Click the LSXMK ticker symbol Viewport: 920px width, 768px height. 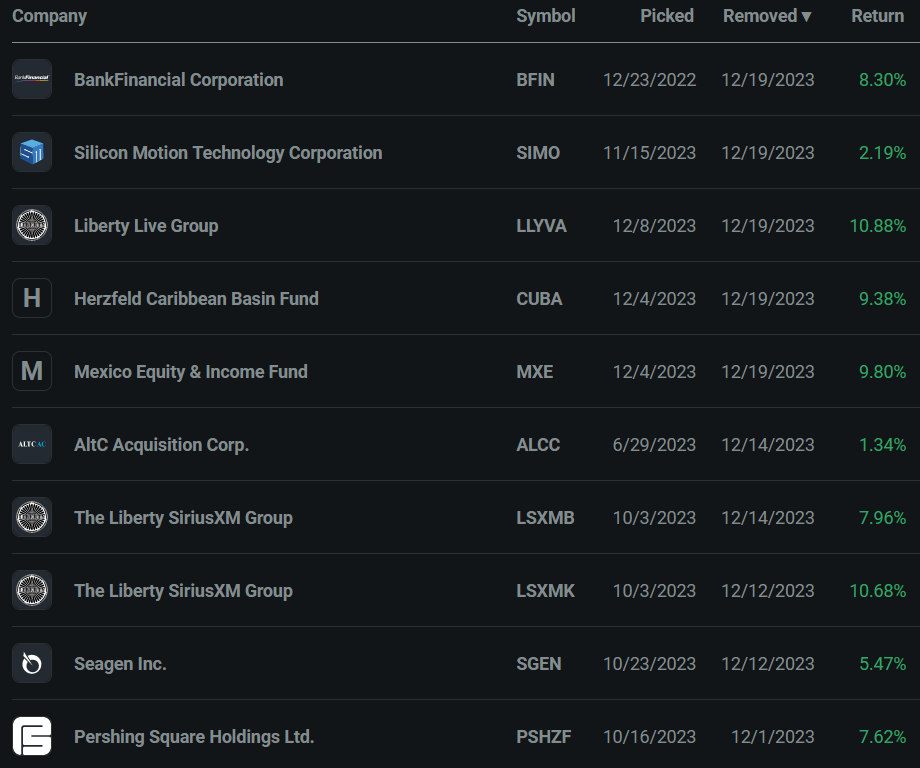coord(545,591)
